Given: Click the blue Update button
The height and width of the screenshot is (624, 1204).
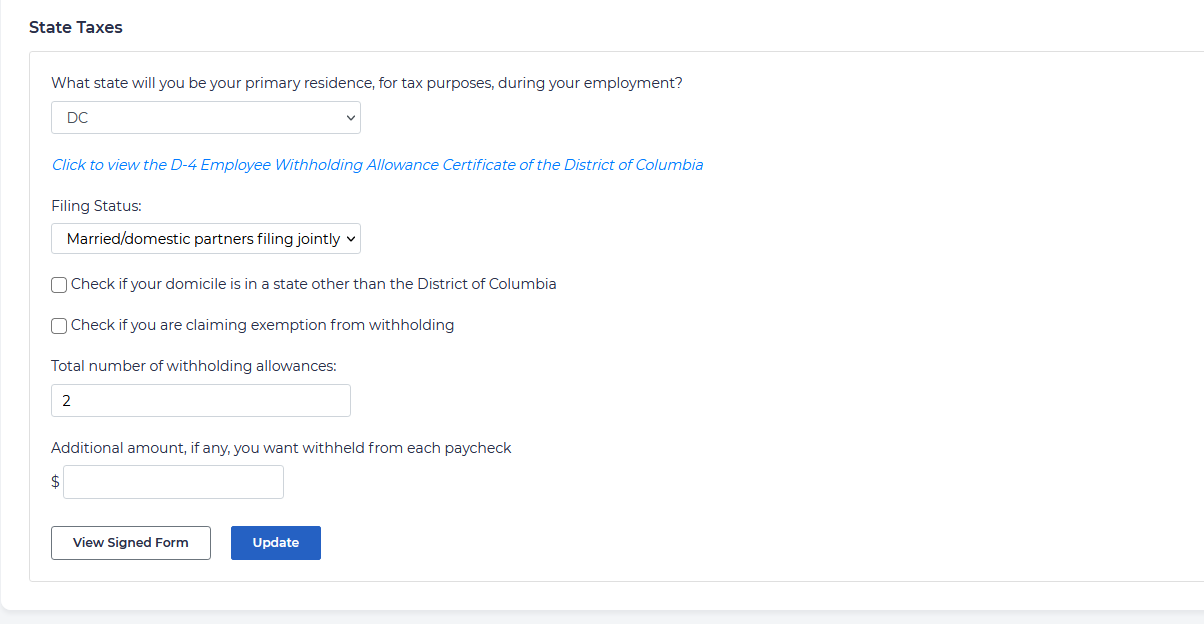Looking at the screenshot, I should point(275,543).
